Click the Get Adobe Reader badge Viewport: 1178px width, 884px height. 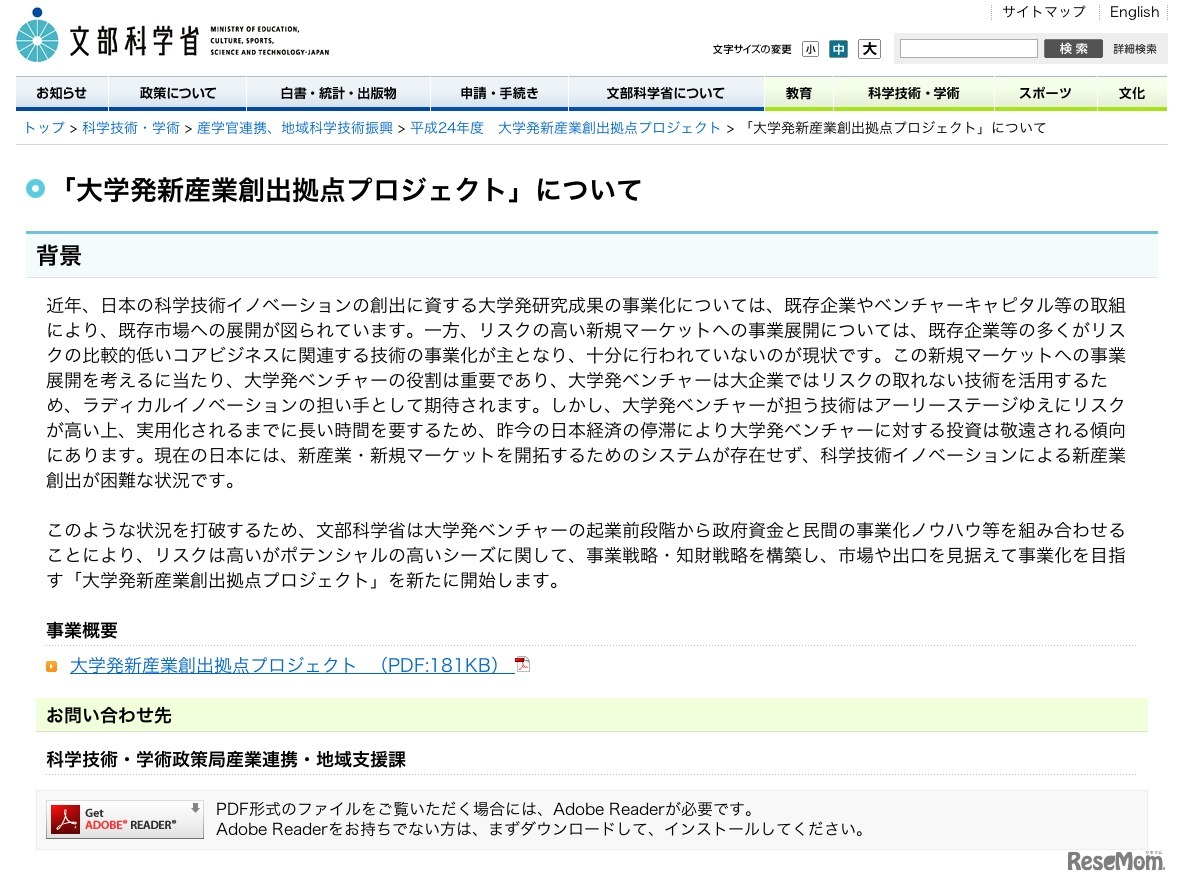(122, 818)
